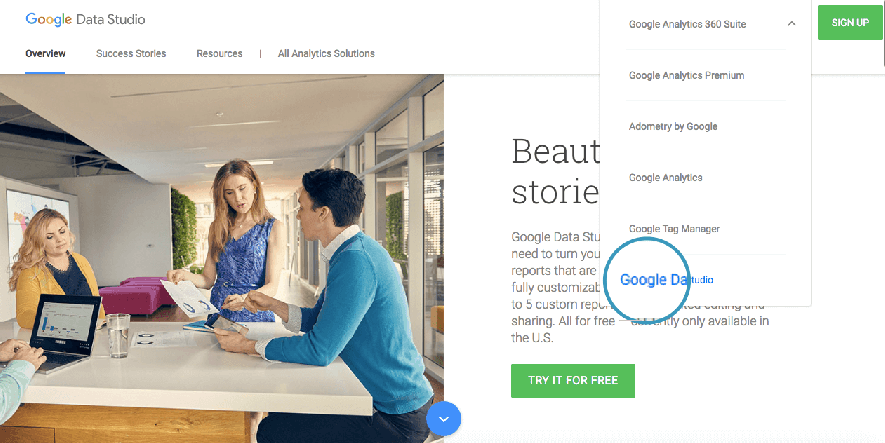The height and width of the screenshot is (443, 885).
Task: Switch to the Success Stories tab
Action: tap(131, 54)
